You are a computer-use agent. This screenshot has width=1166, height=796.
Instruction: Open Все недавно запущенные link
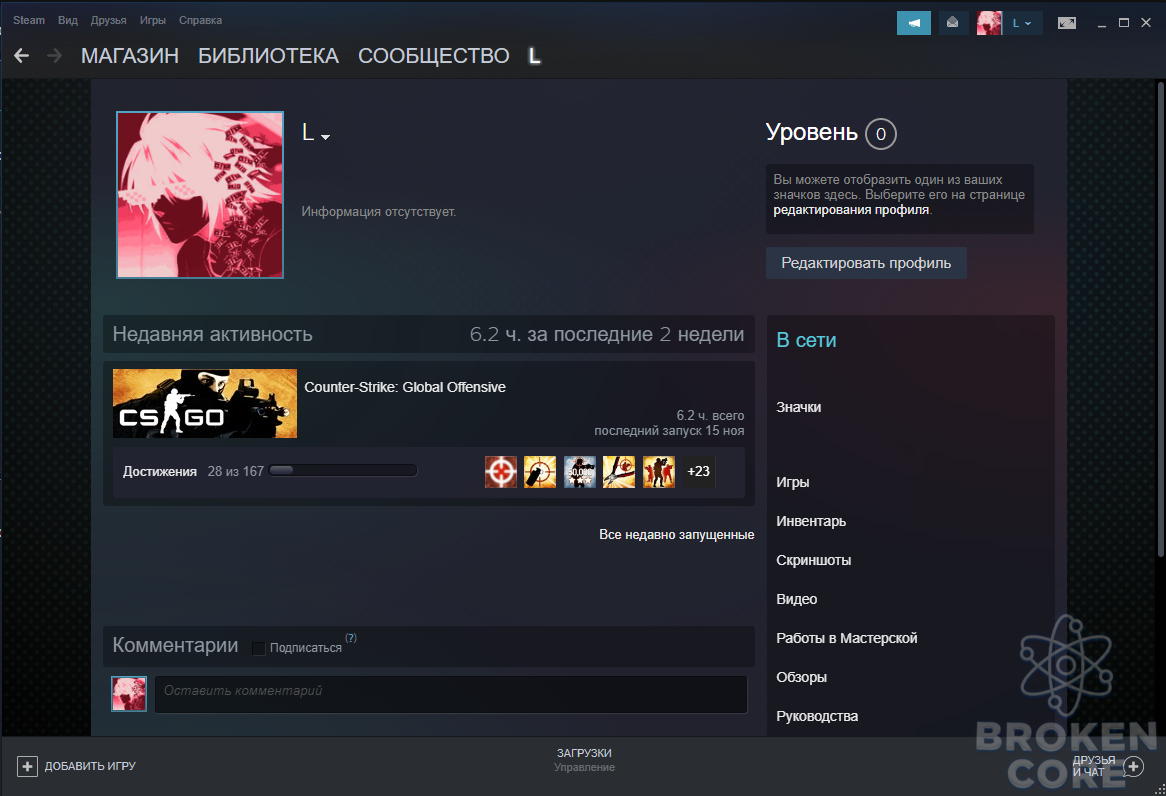click(677, 535)
